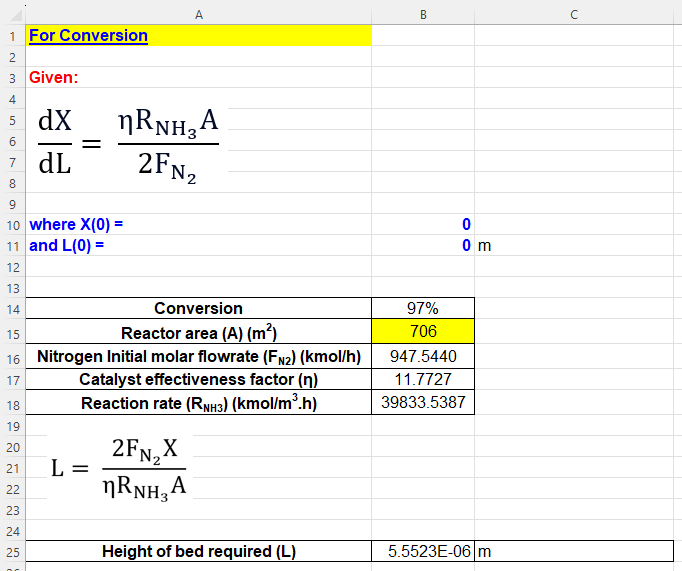Select row 13 header

click(12, 288)
